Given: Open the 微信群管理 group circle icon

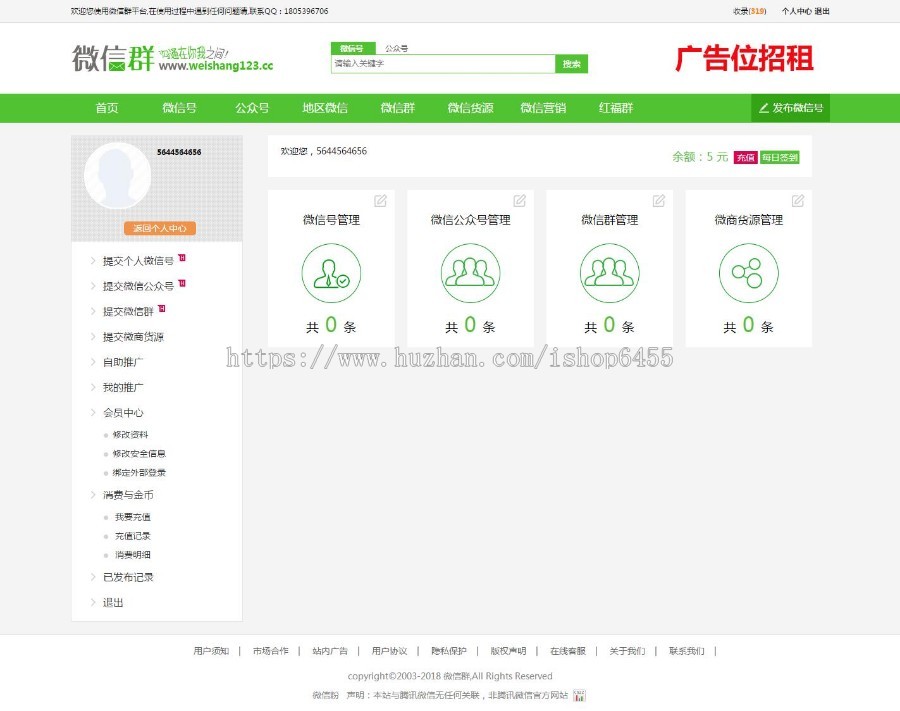Looking at the screenshot, I should click(x=610, y=273).
